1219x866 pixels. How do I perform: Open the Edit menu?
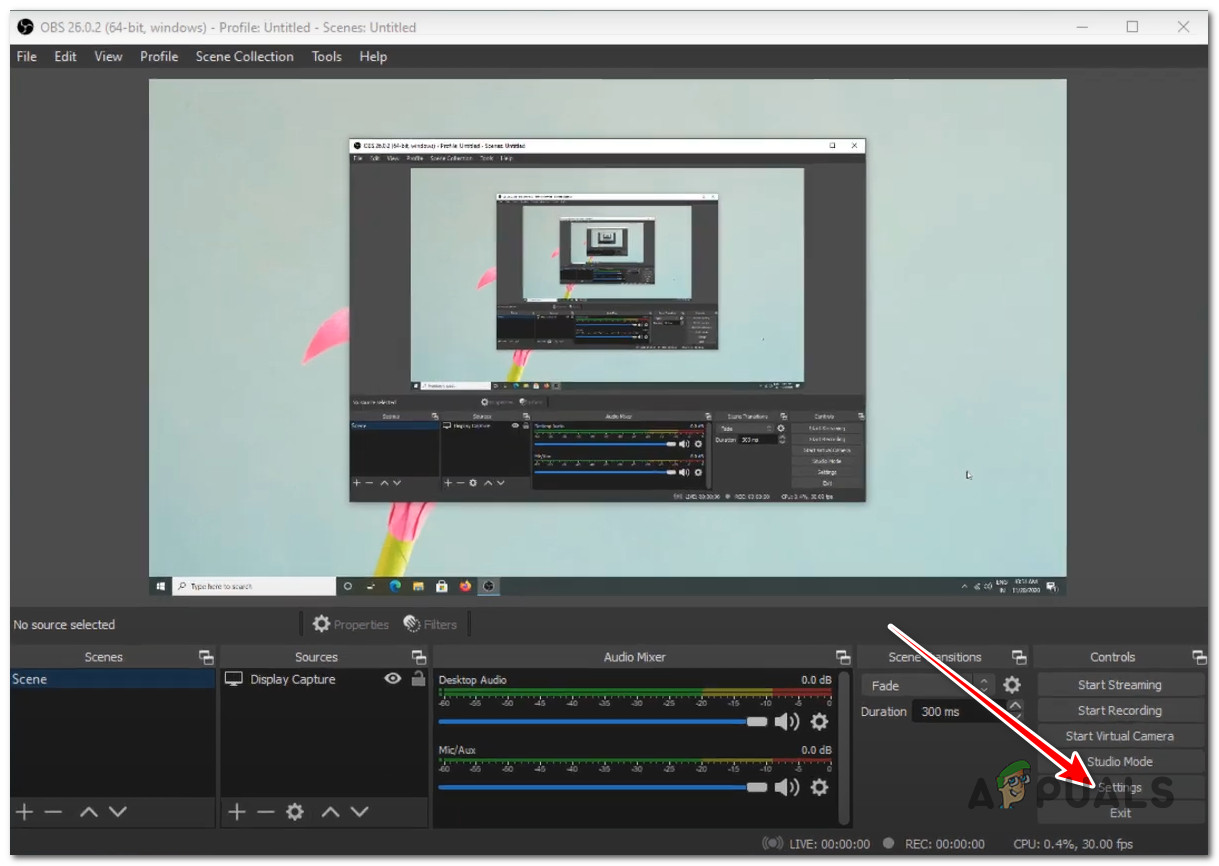click(x=65, y=56)
